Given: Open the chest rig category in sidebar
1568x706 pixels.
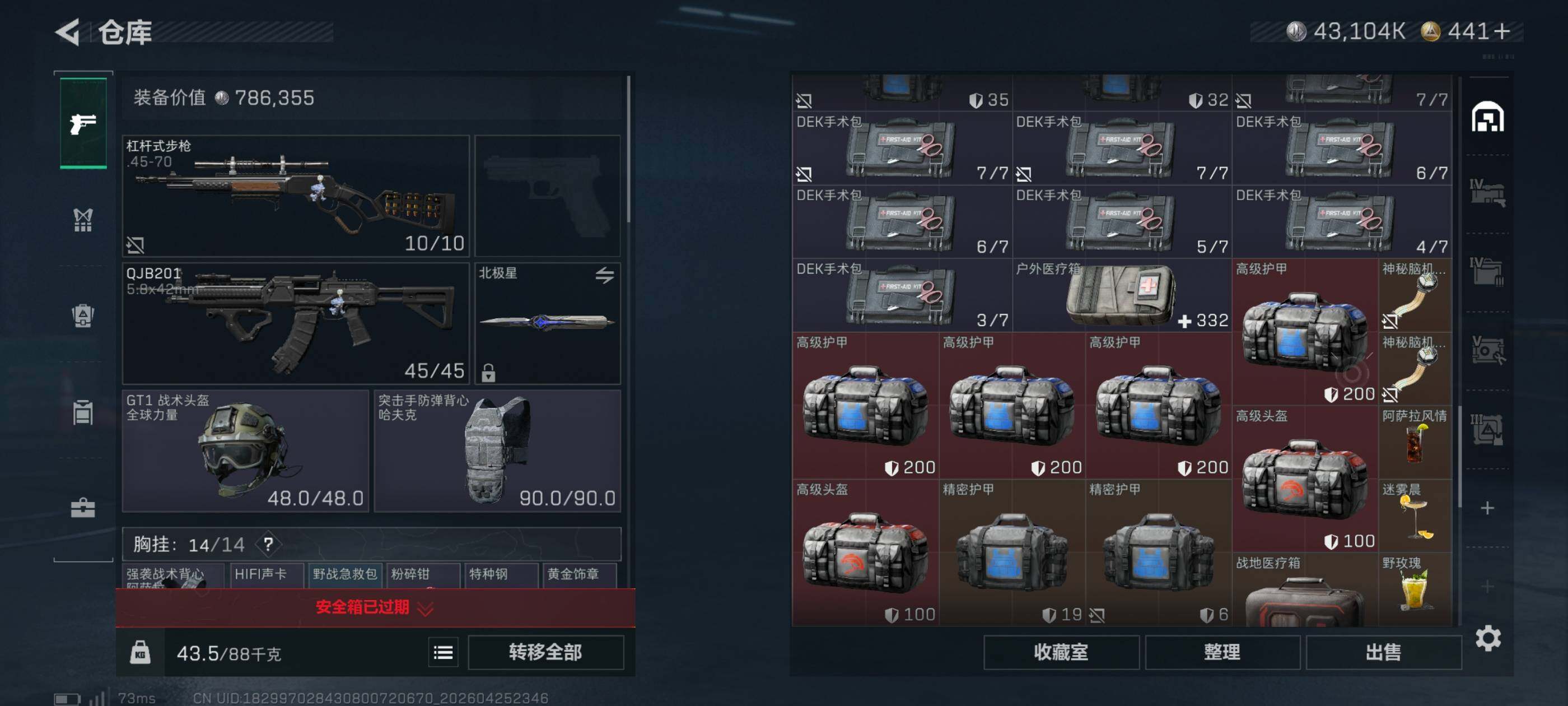Looking at the screenshot, I should coord(83,220).
